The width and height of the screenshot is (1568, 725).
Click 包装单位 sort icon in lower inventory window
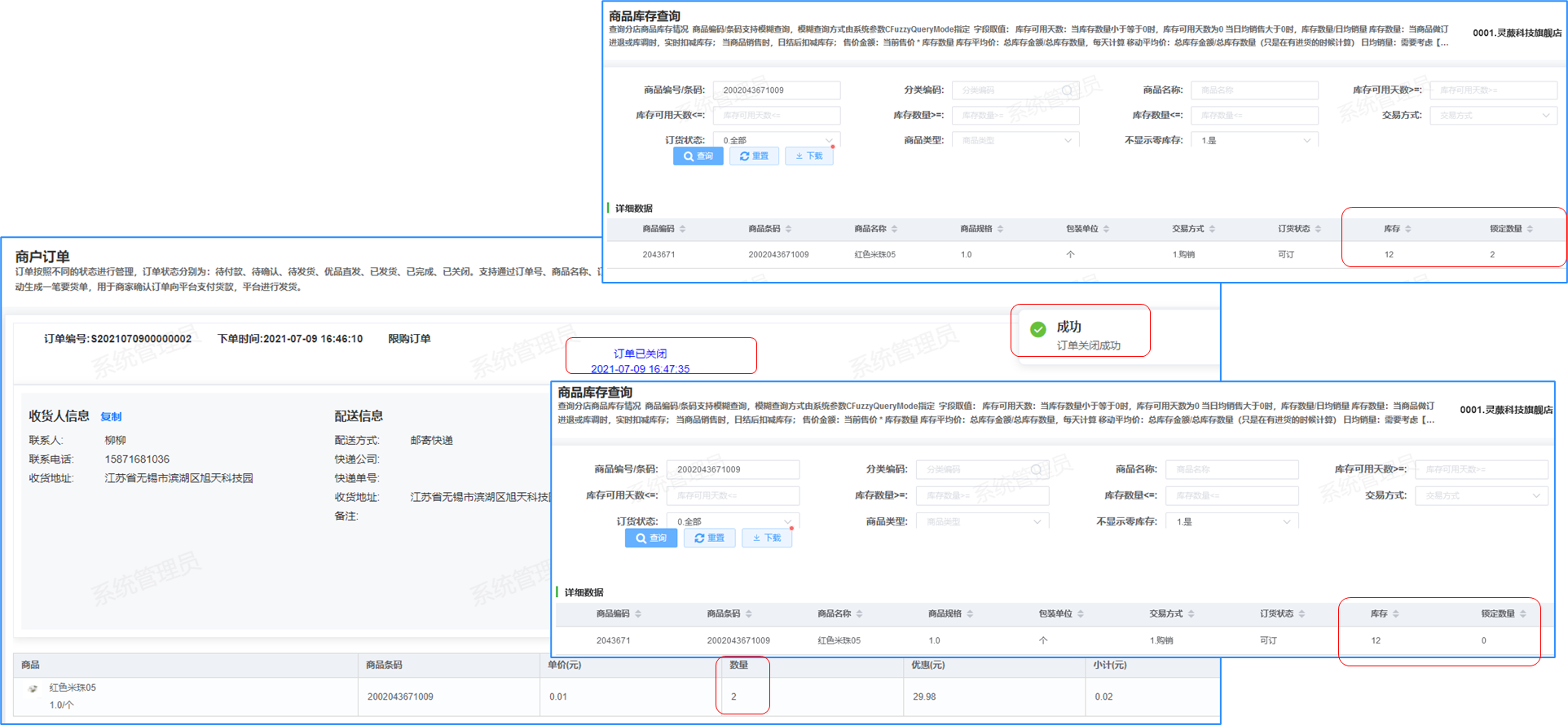tap(1081, 614)
